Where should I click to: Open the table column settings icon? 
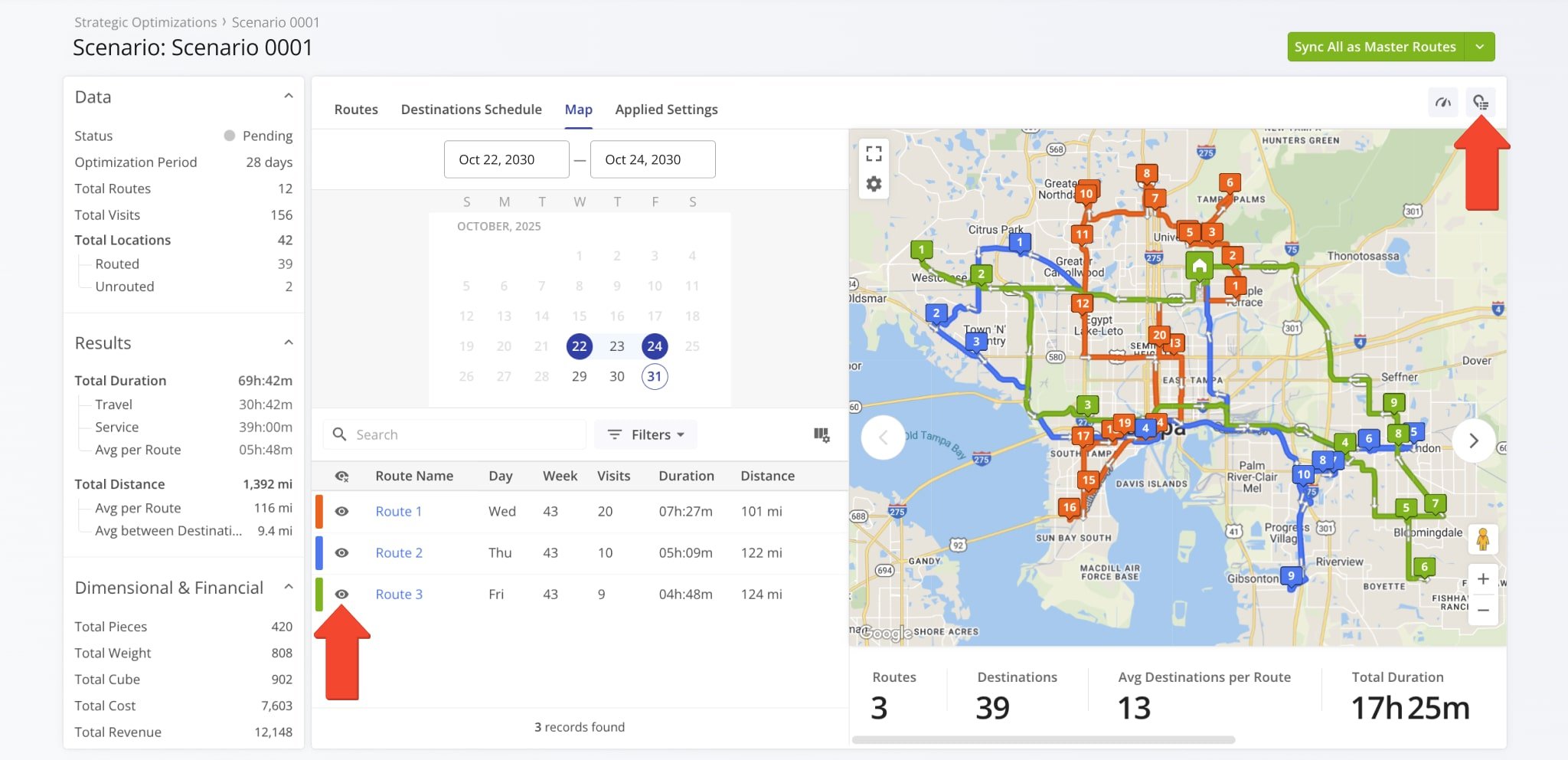click(822, 435)
